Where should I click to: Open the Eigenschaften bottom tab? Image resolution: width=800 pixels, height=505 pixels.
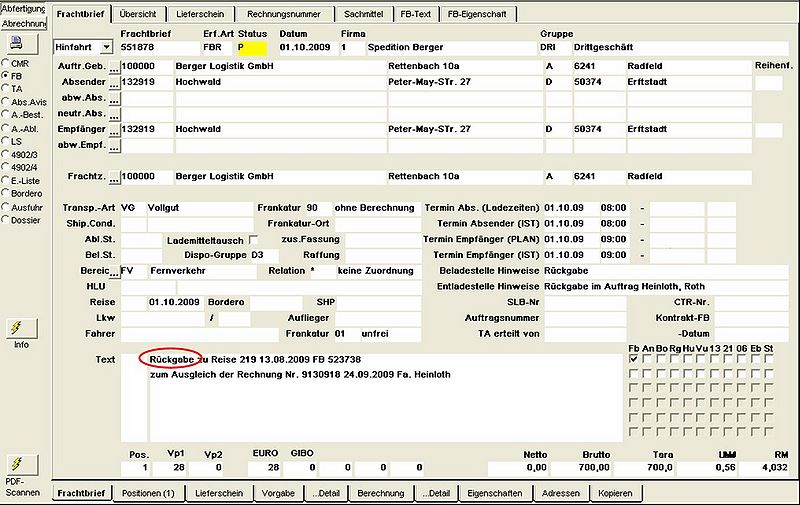[x=494, y=493]
